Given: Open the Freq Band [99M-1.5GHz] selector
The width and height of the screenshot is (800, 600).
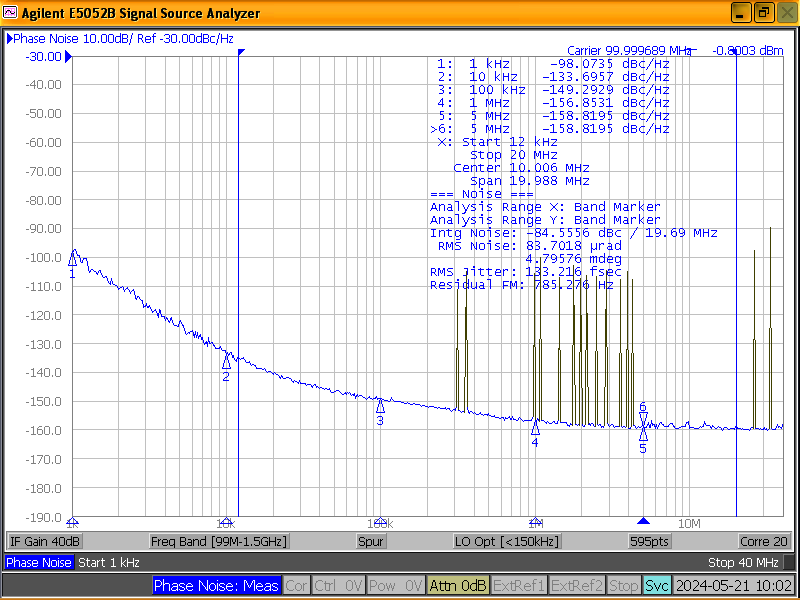Looking at the screenshot, I should [x=220, y=541].
